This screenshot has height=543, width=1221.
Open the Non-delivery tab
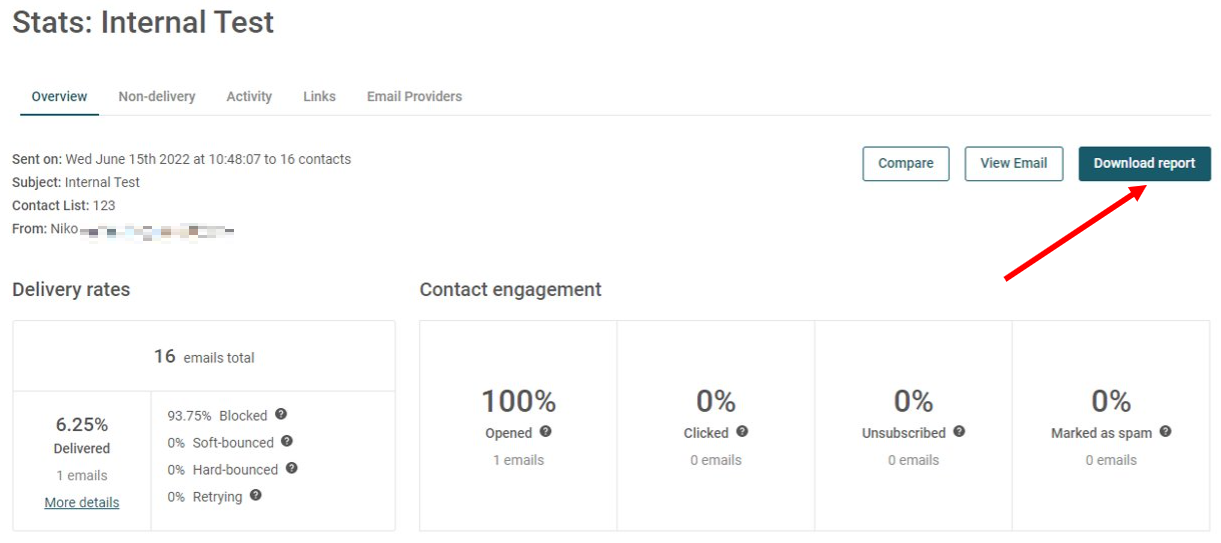coord(157,97)
